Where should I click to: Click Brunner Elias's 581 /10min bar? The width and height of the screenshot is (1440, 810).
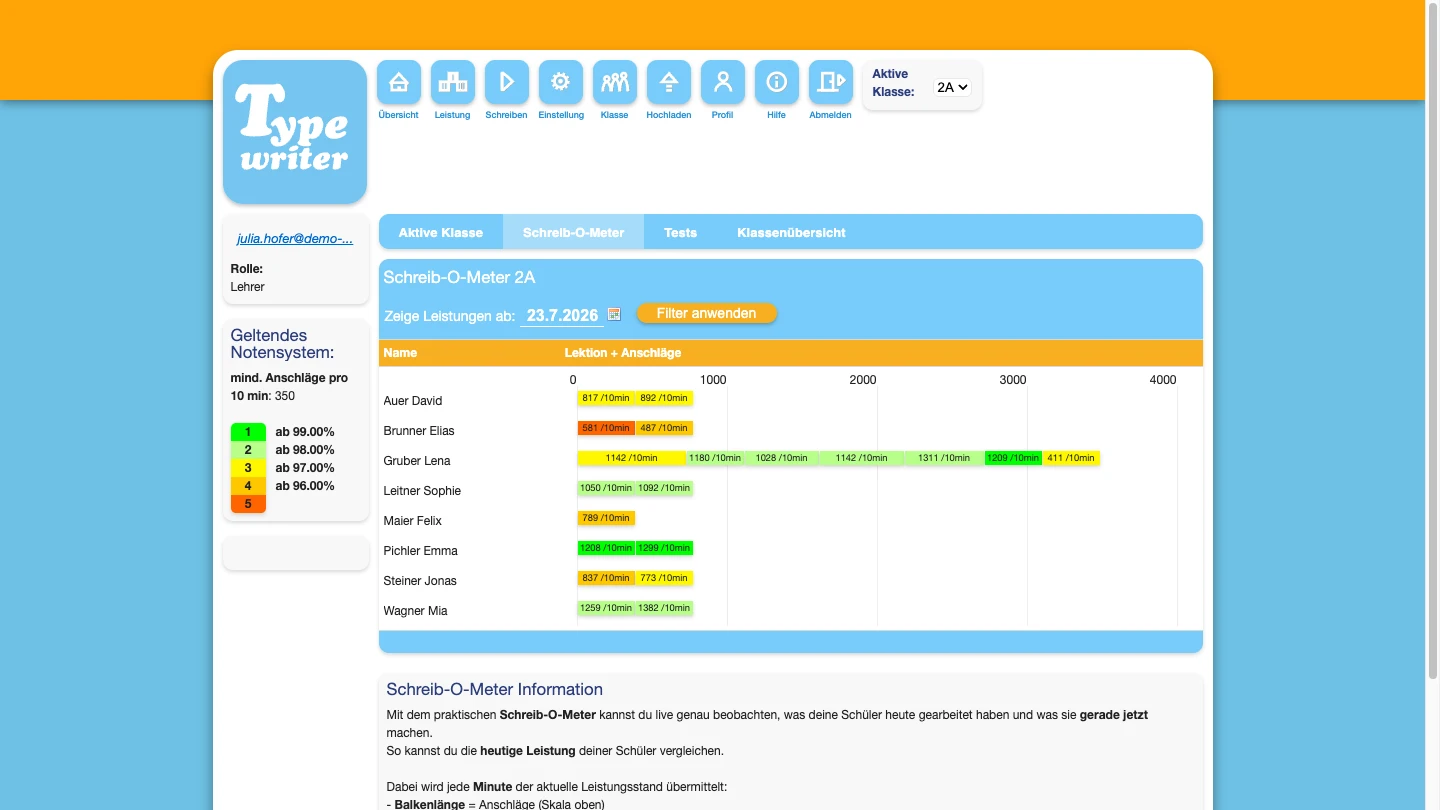pos(606,428)
